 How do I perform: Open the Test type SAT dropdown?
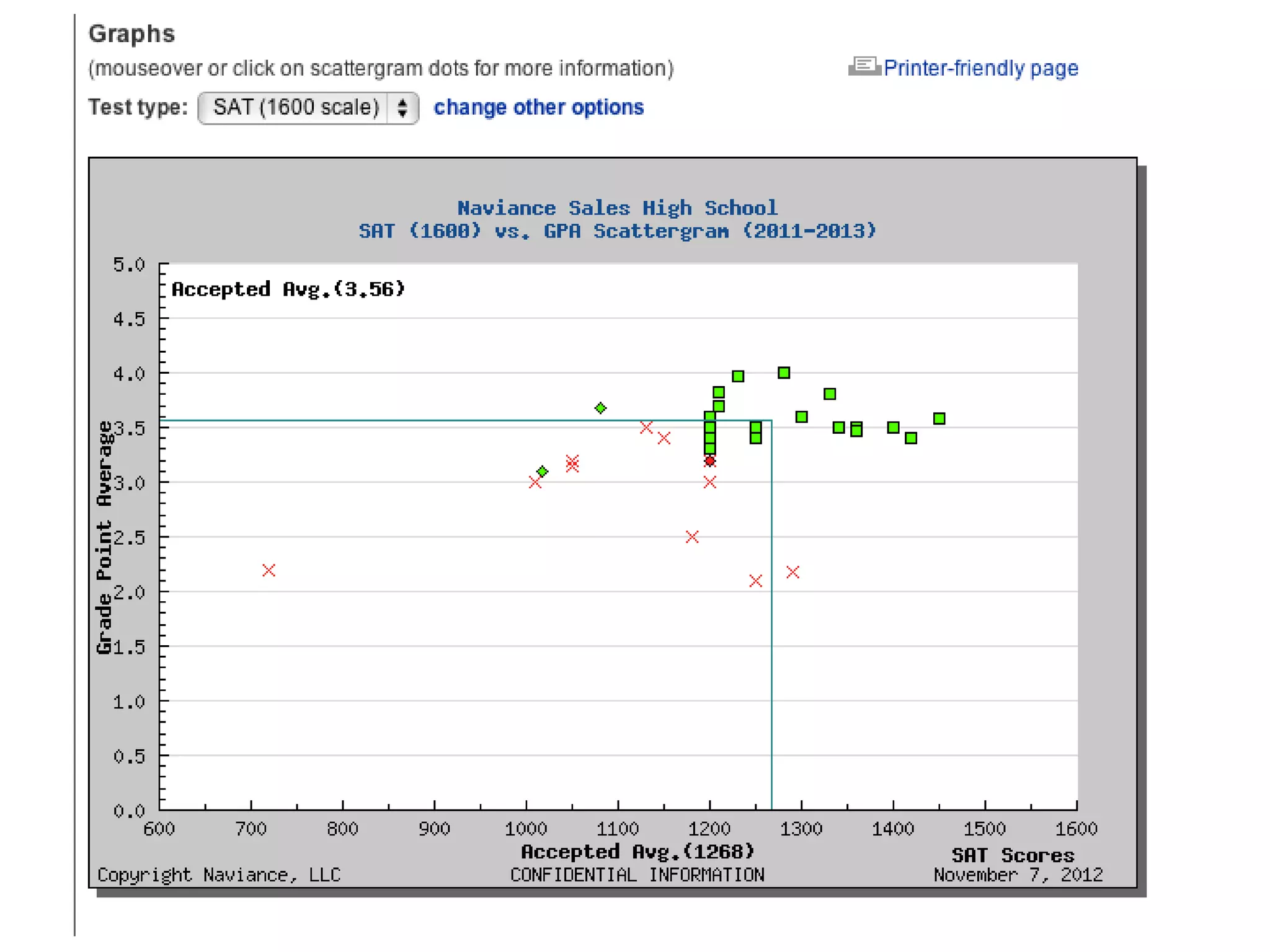point(296,108)
